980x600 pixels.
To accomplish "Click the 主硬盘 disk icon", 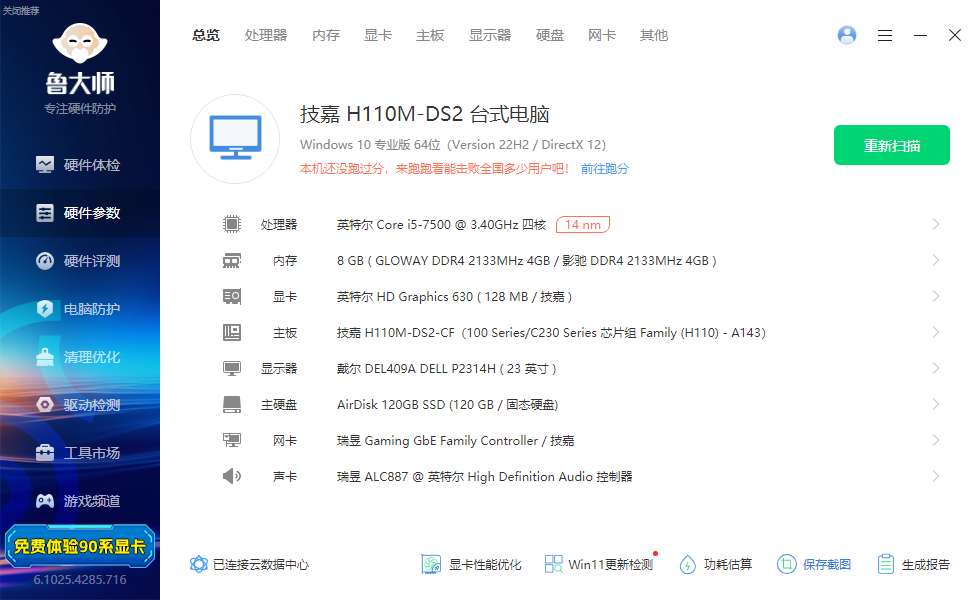I will pyautogui.click(x=232, y=404).
